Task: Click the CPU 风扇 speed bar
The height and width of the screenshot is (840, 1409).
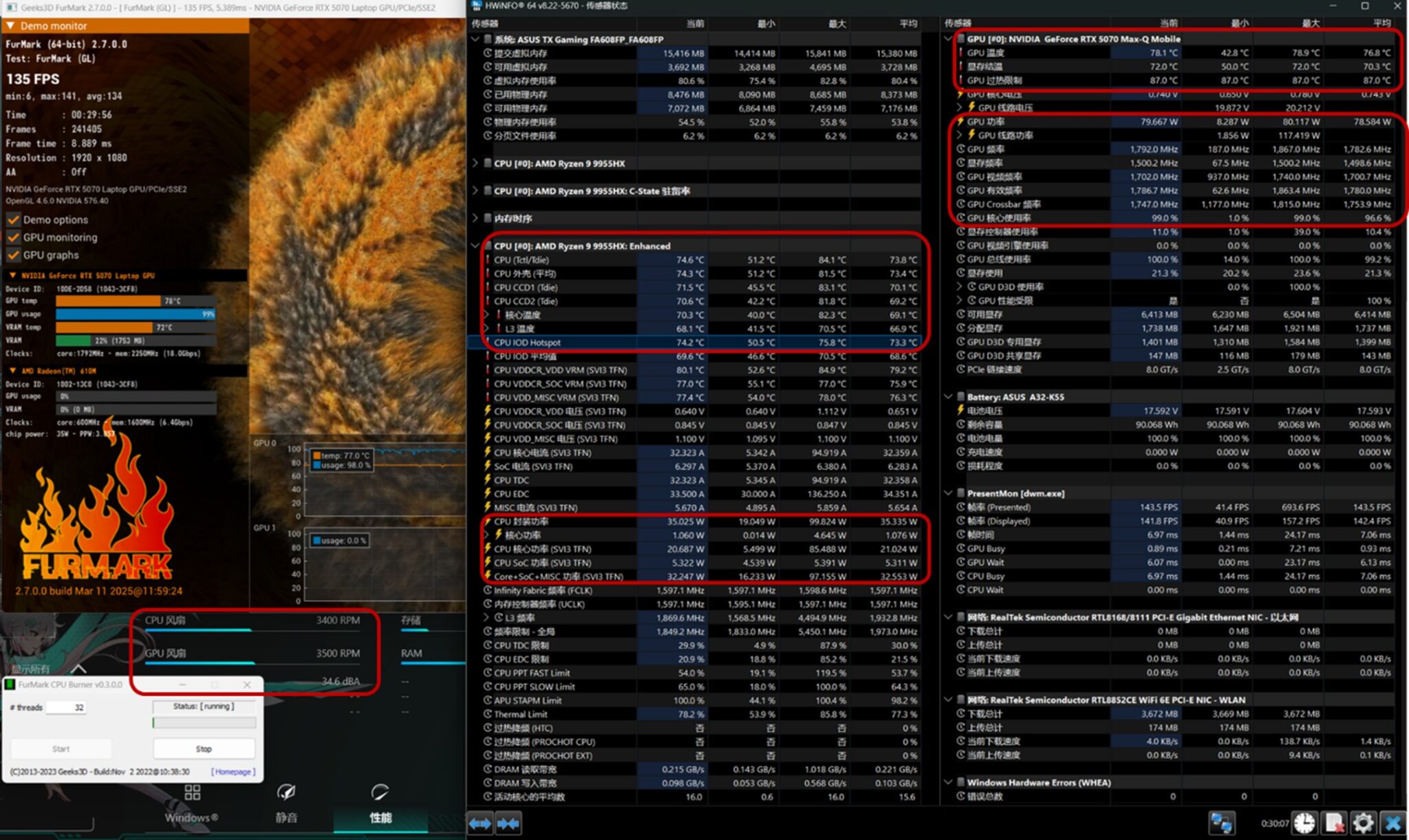Action: coord(252,629)
